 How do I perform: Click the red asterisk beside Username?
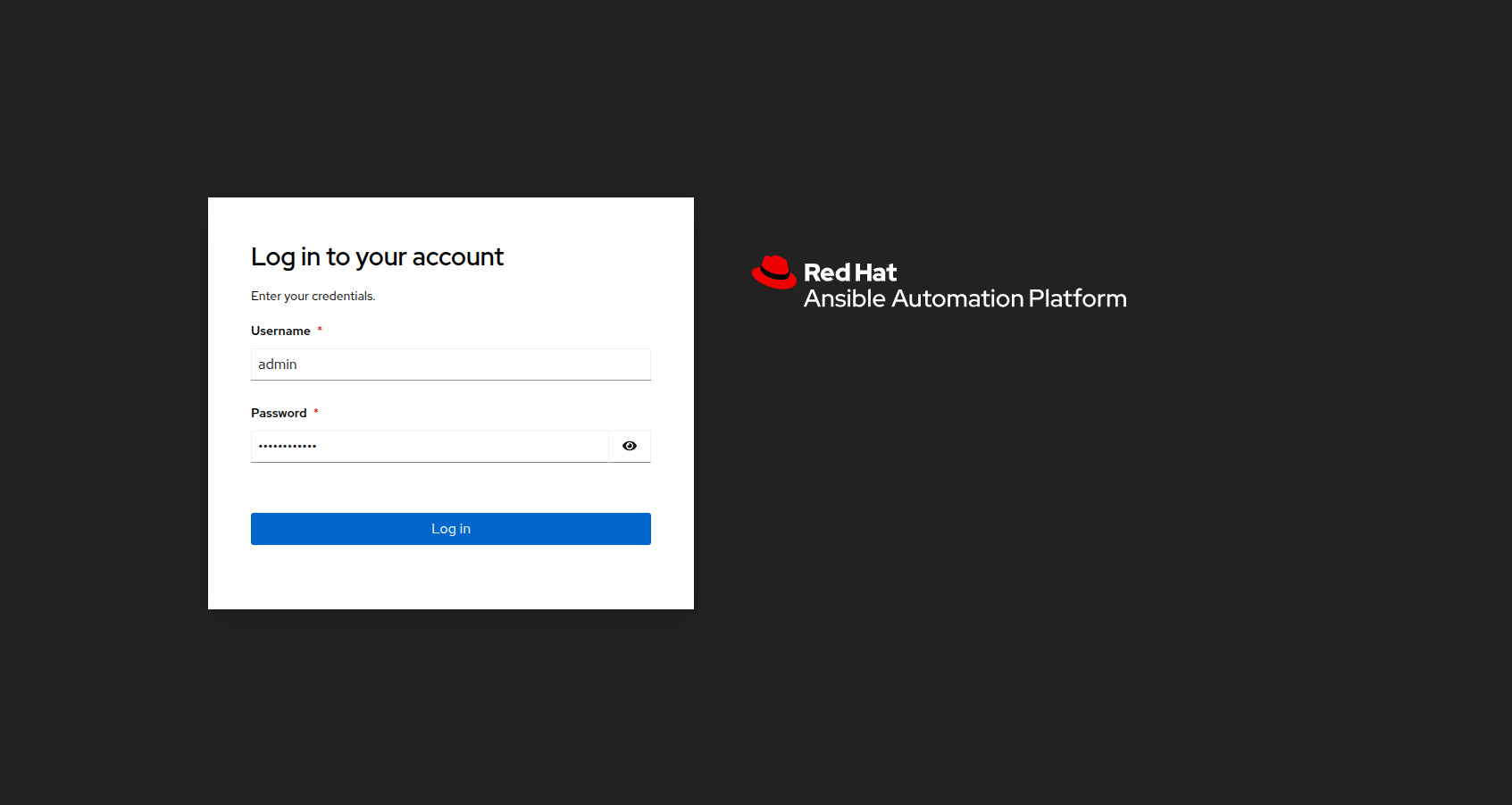point(320,330)
